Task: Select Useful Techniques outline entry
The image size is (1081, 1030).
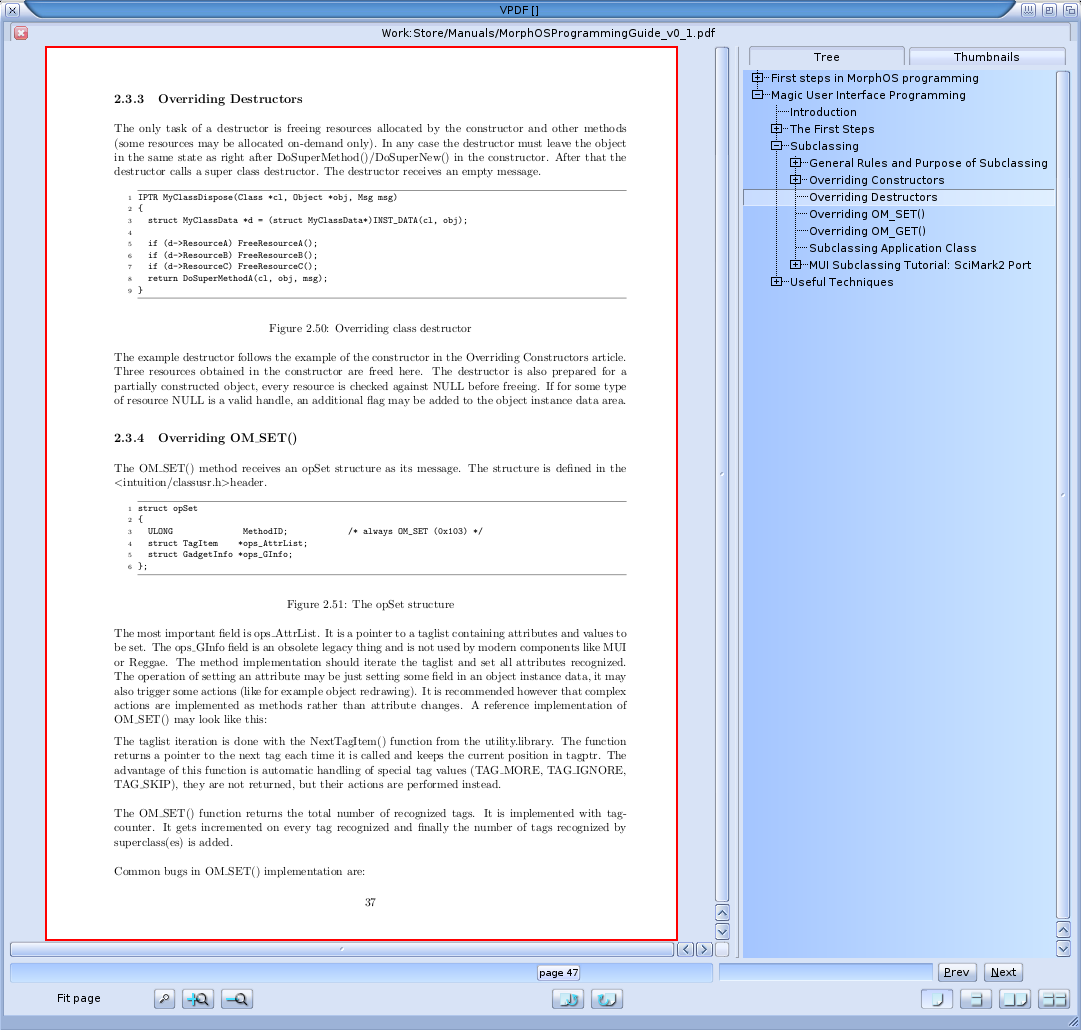Action: 841,282
